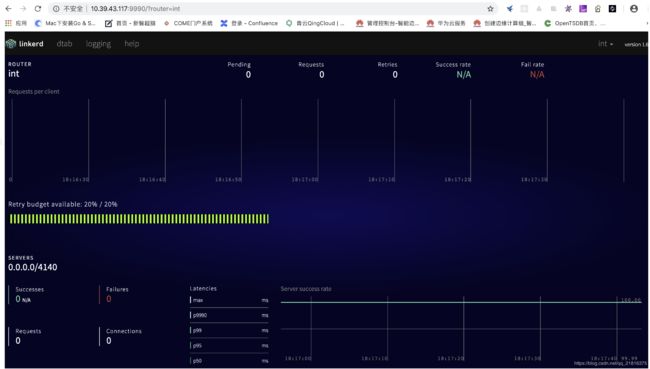Click the max latency row

click(229, 300)
